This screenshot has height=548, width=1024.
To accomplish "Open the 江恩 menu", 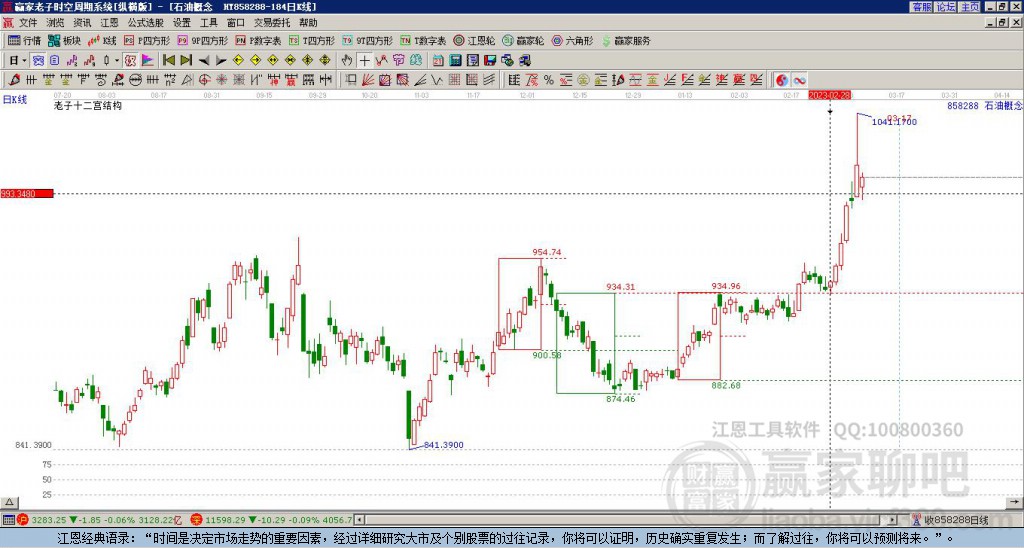I will coord(109,23).
